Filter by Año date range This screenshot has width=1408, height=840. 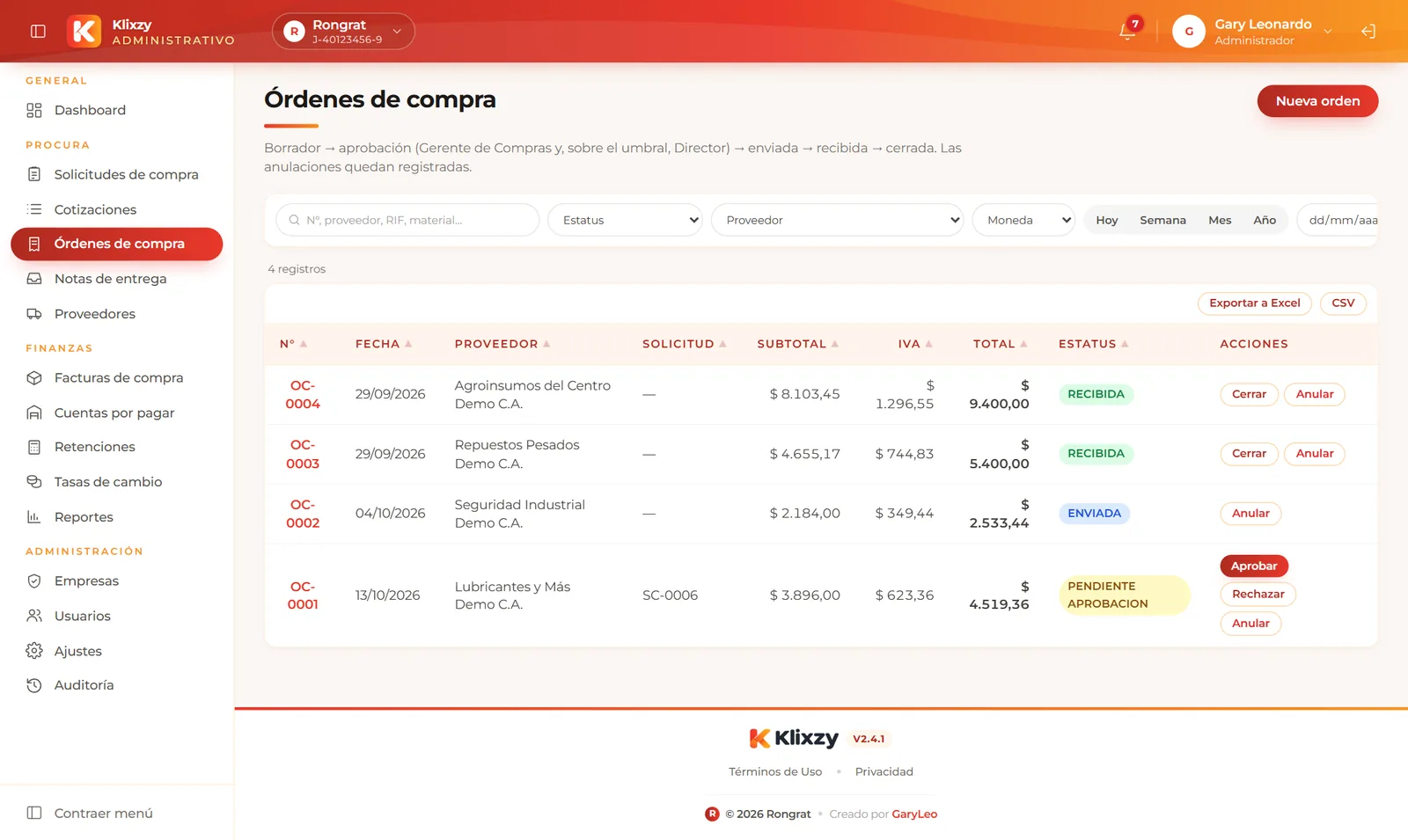point(1265,220)
